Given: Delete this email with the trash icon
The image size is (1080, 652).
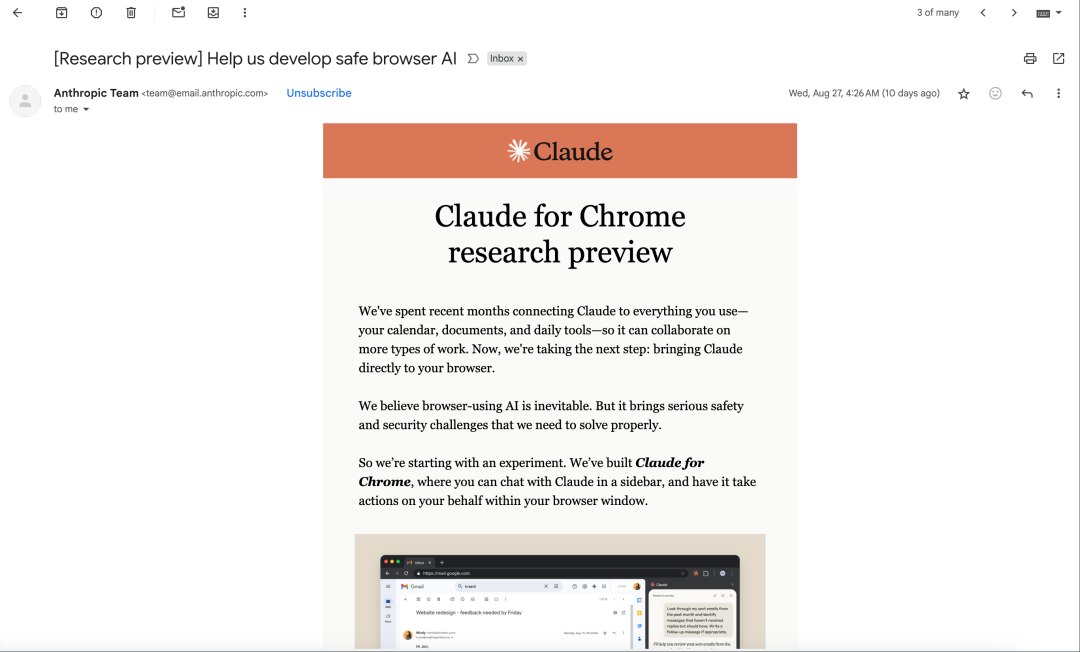Looking at the screenshot, I should coord(131,13).
